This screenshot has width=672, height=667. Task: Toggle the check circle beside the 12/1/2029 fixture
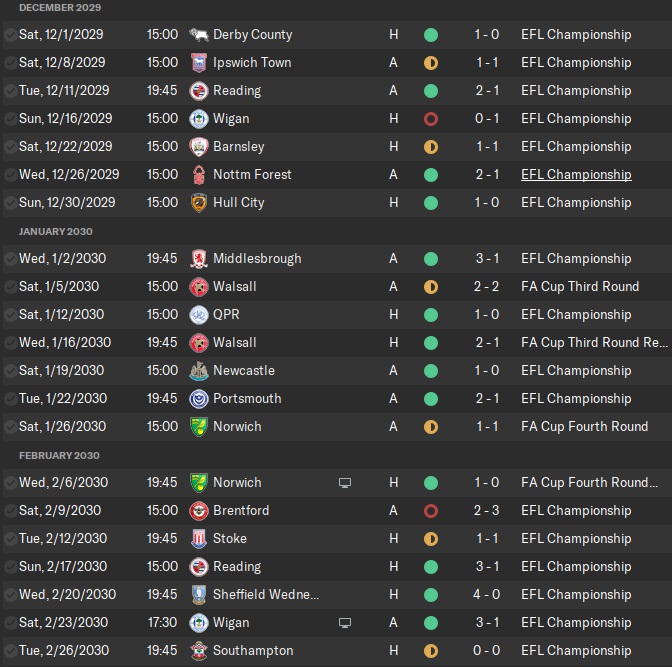tap(9, 34)
